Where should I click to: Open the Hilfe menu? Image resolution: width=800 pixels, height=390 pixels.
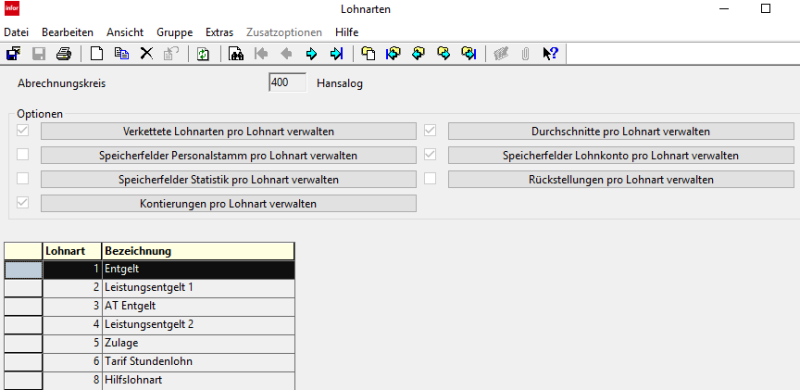pyautogui.click(x=347, y=32)
